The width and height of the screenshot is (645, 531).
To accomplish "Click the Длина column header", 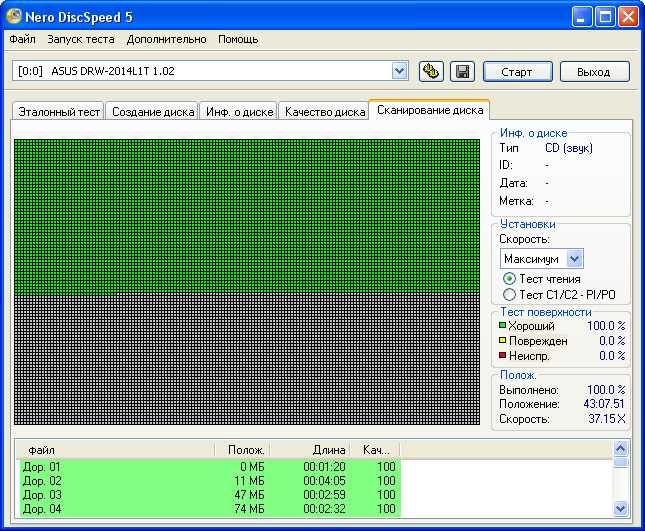I will (x=310, y=450).
